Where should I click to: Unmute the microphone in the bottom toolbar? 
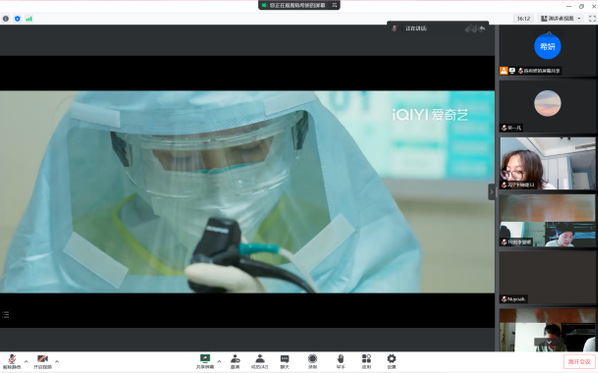tap(12, 361)
